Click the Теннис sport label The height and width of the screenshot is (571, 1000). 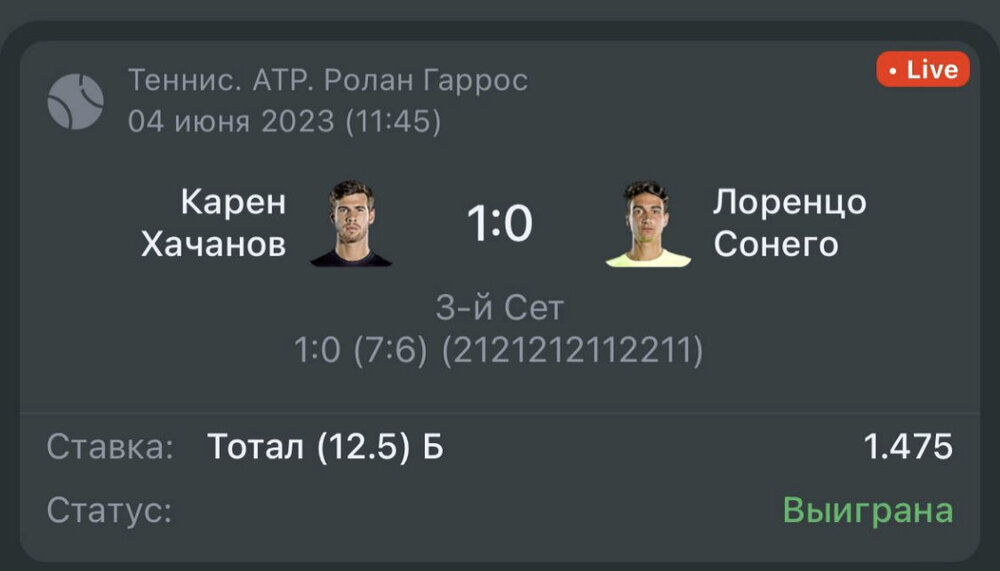pos(172,80)
